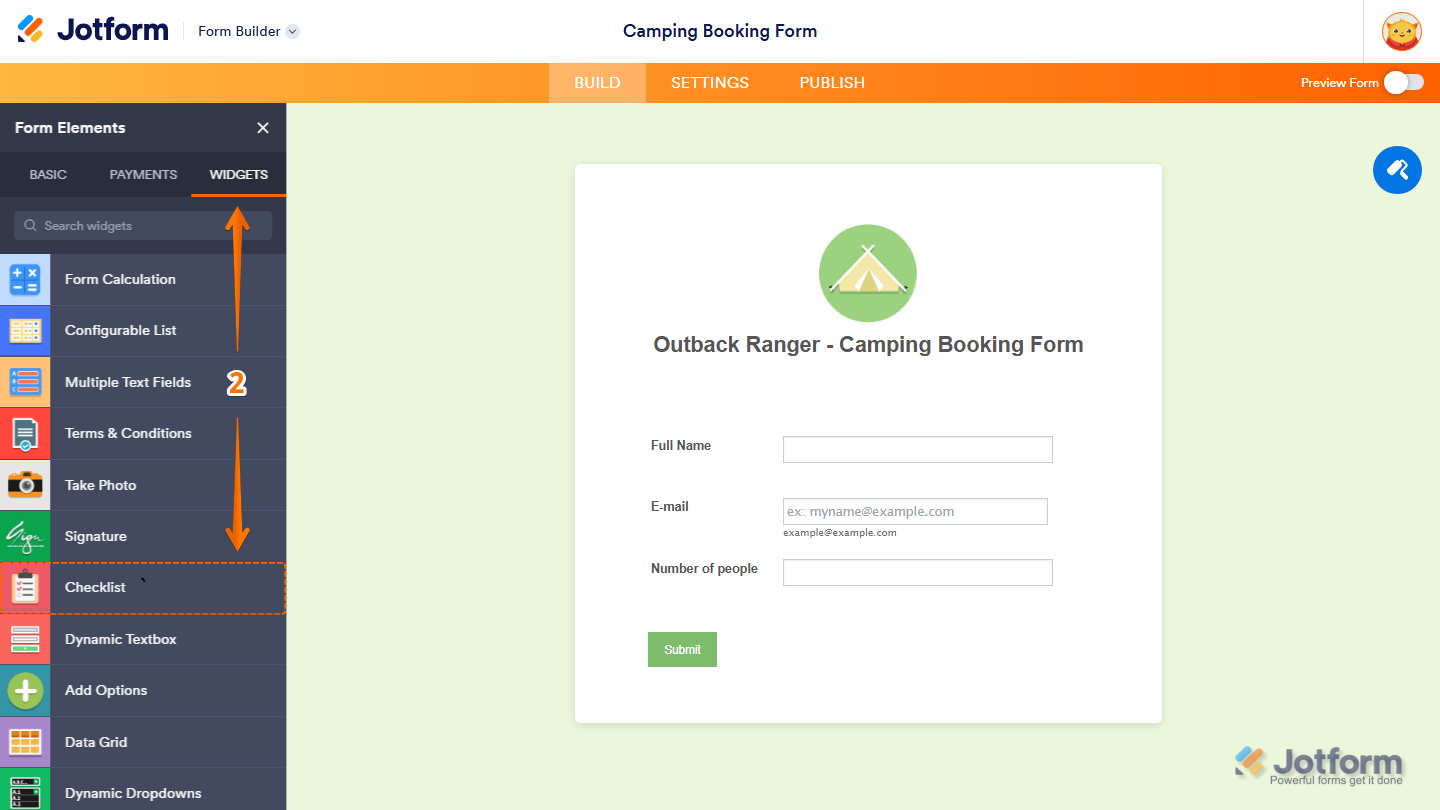Close the Form Elements panel
The image size is (1440, 810).
[x=262, y=128]
